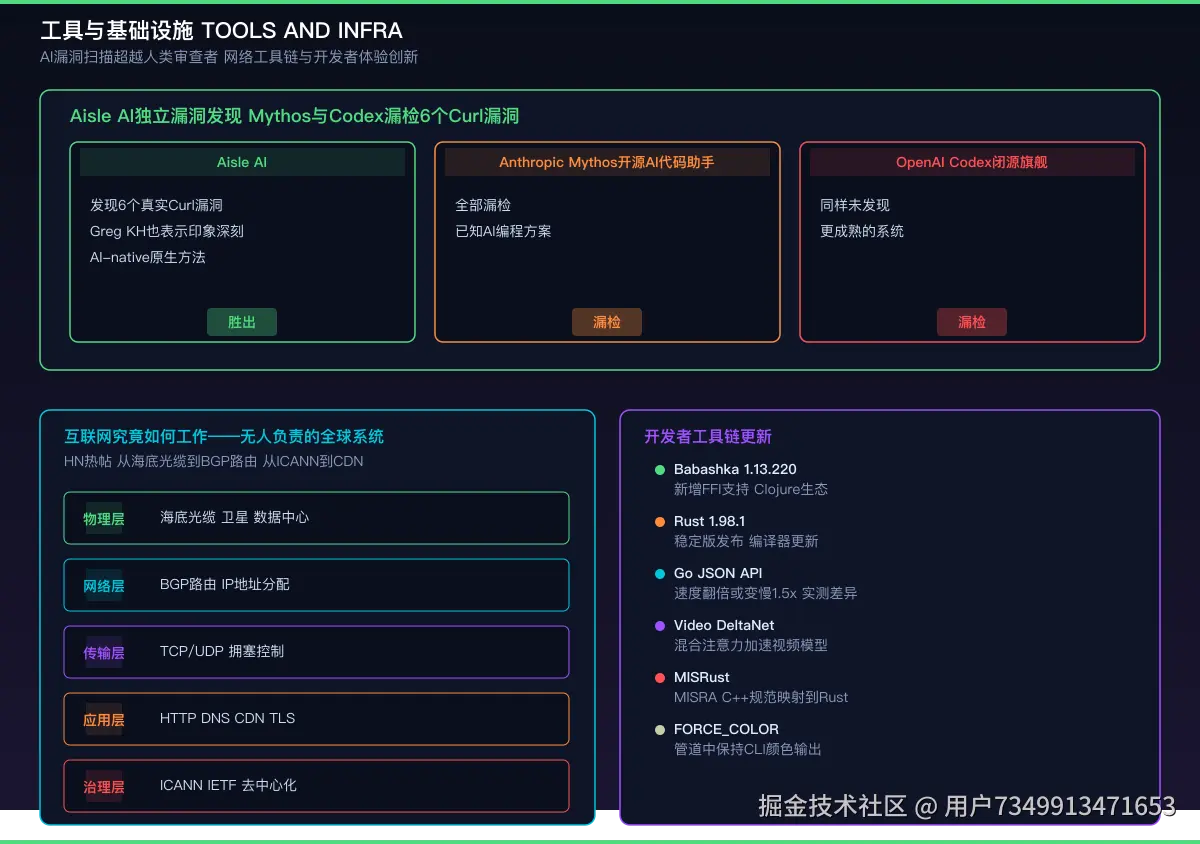The image size is (1200, 844).
Task: Click the 网络层 layer tag
Action: [104, 585]
